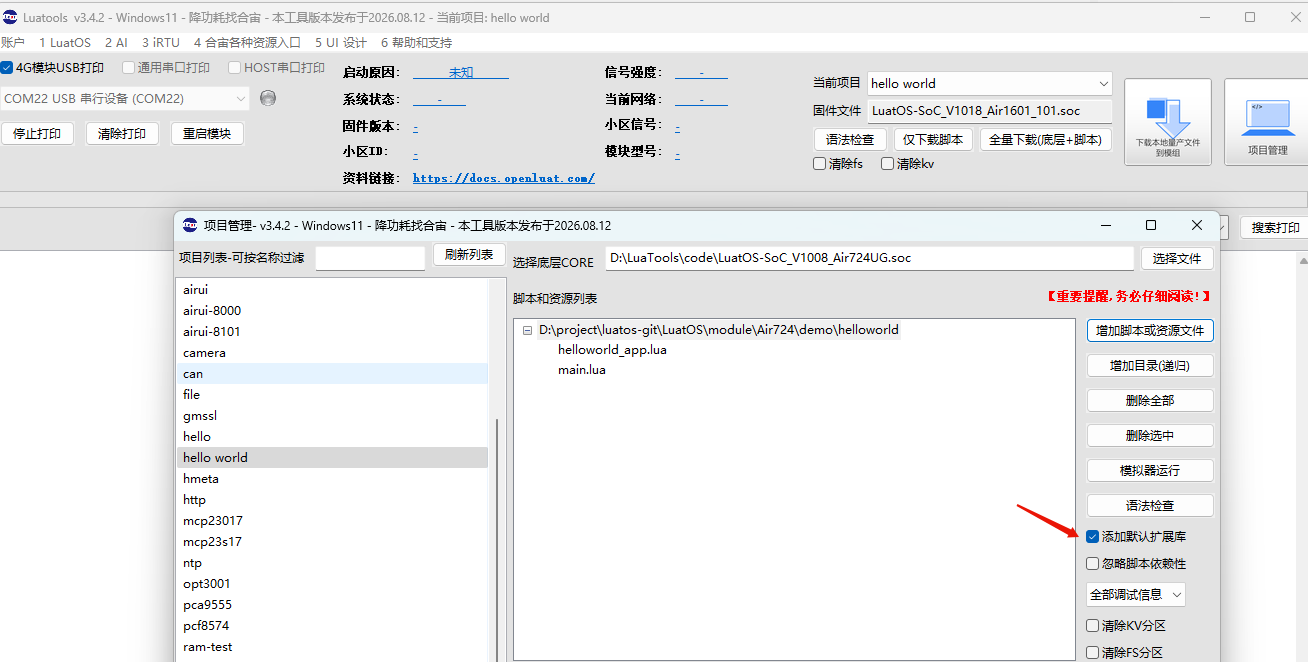Viewport: 1308px width, 662px height.
Task: Click the project management dialog title icon
Action: coord(190,225)
